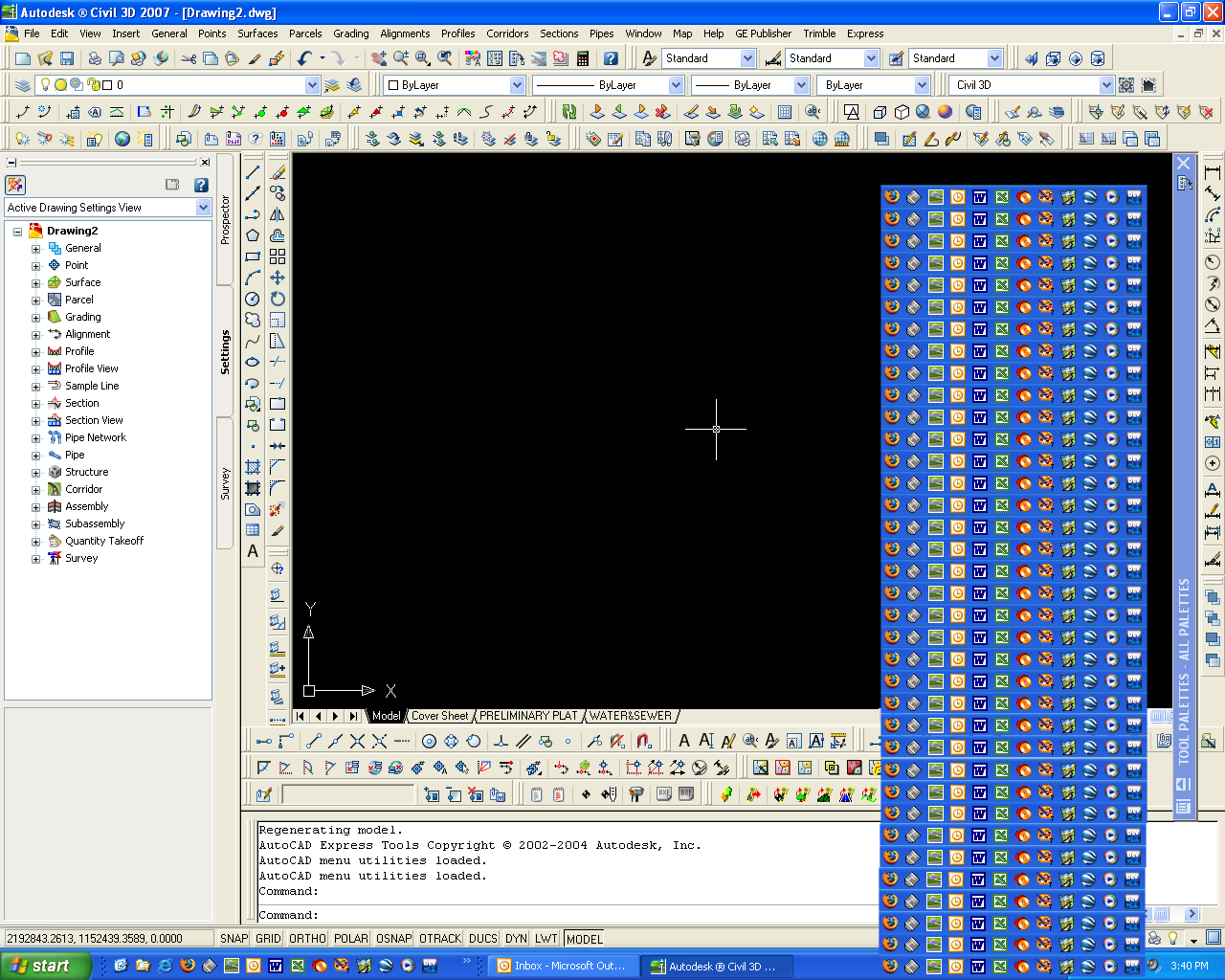Switch to the PRELIMINARY PLAT layout tab
The height and width of the screenshot is (980, 1225).
(x=528, y=716)
